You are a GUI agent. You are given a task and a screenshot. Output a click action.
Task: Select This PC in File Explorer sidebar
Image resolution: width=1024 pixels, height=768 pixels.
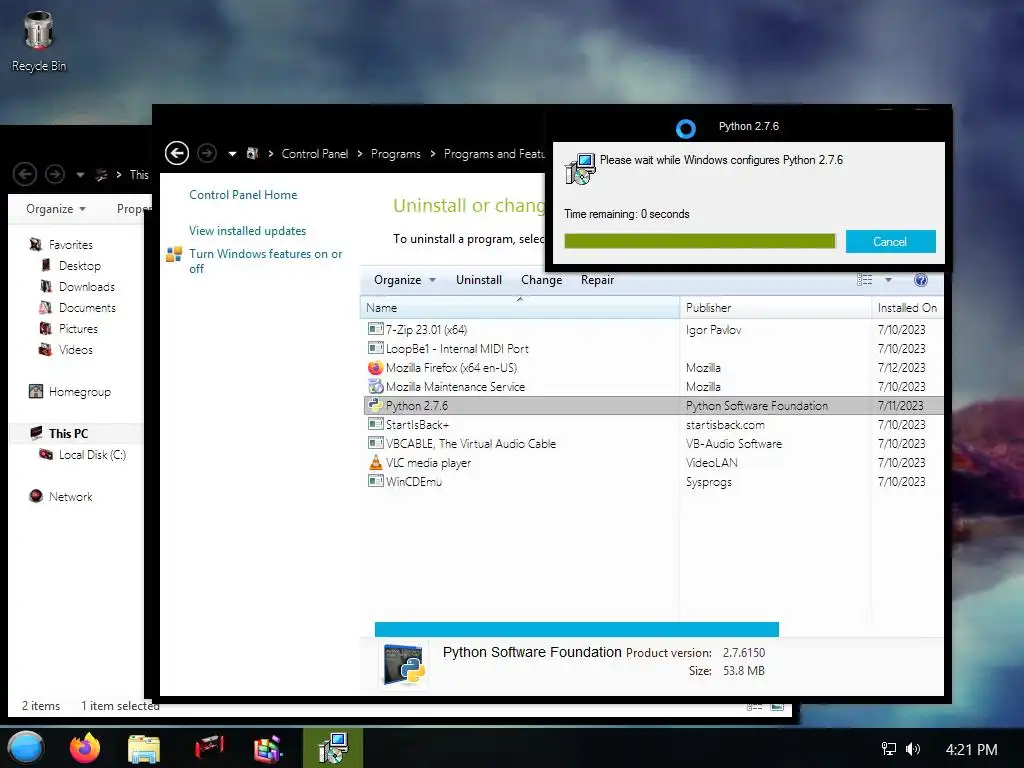[x=68, y=434]
